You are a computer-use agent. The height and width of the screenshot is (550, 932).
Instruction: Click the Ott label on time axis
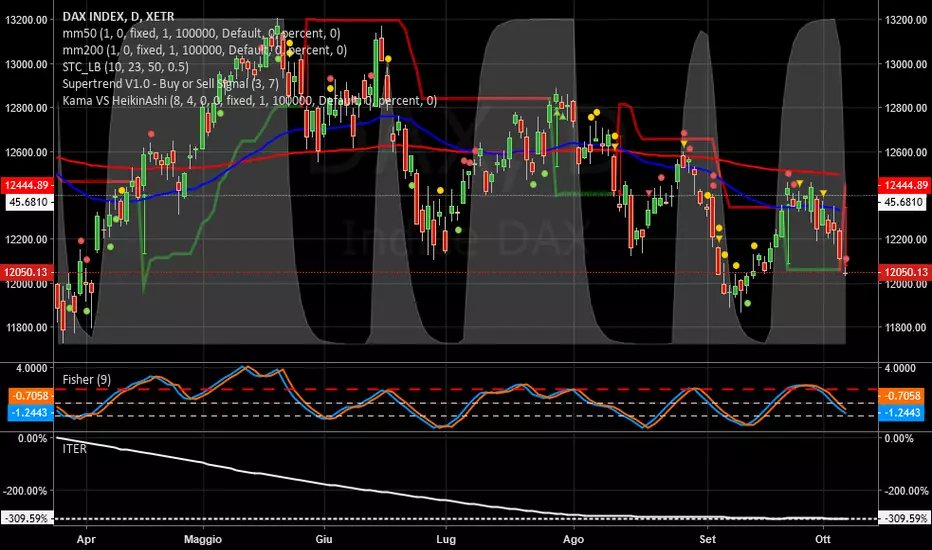(x=823, y=539)
